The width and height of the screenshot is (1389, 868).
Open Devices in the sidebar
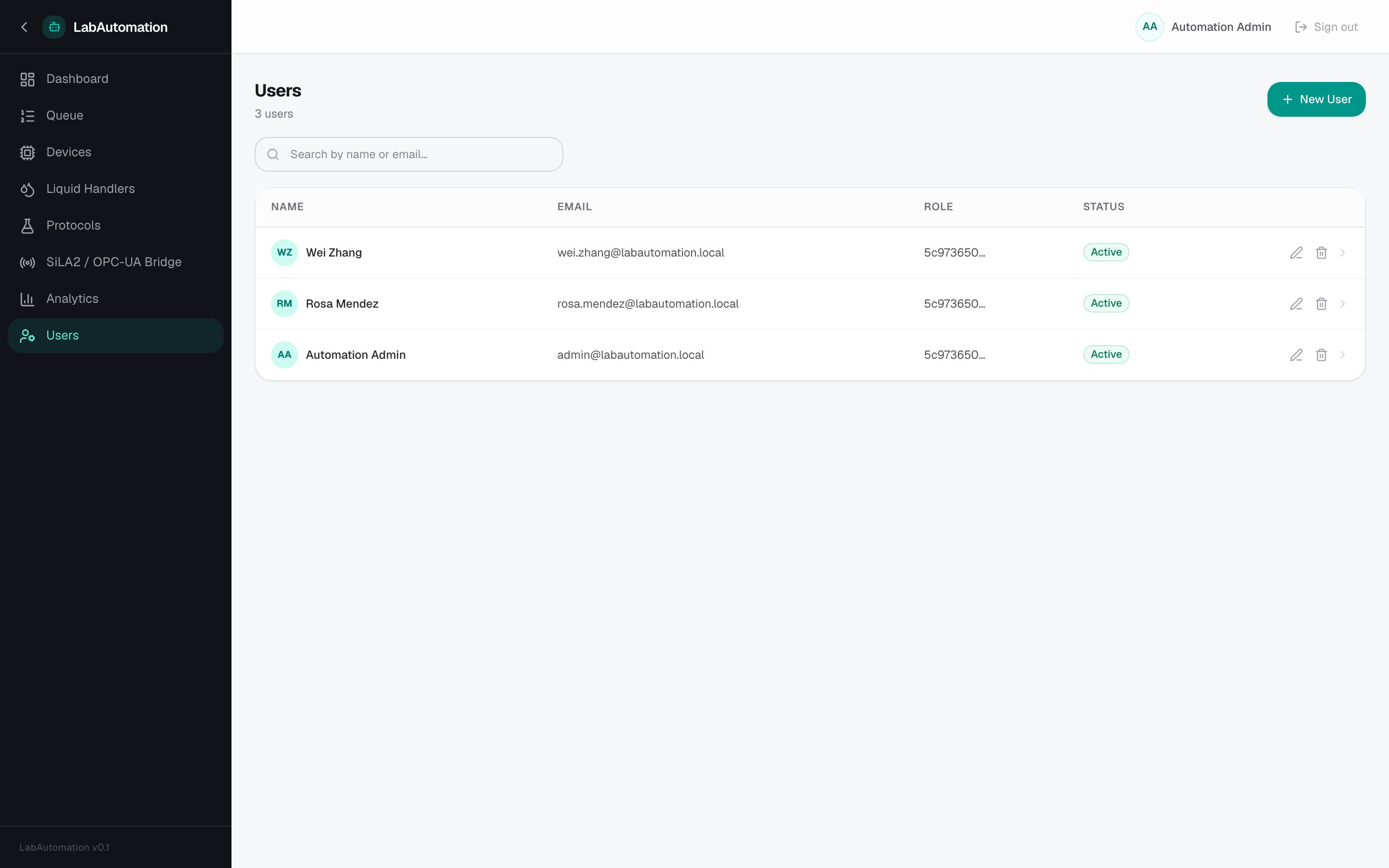click(x=115, y=152)
